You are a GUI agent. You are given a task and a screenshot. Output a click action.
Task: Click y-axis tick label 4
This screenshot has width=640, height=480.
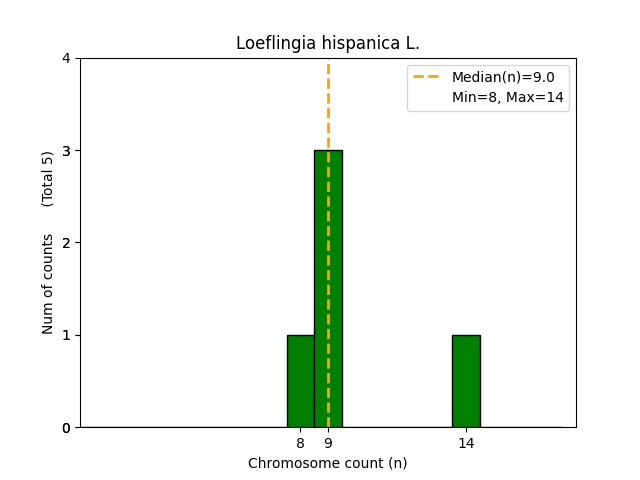pos(66,58)
